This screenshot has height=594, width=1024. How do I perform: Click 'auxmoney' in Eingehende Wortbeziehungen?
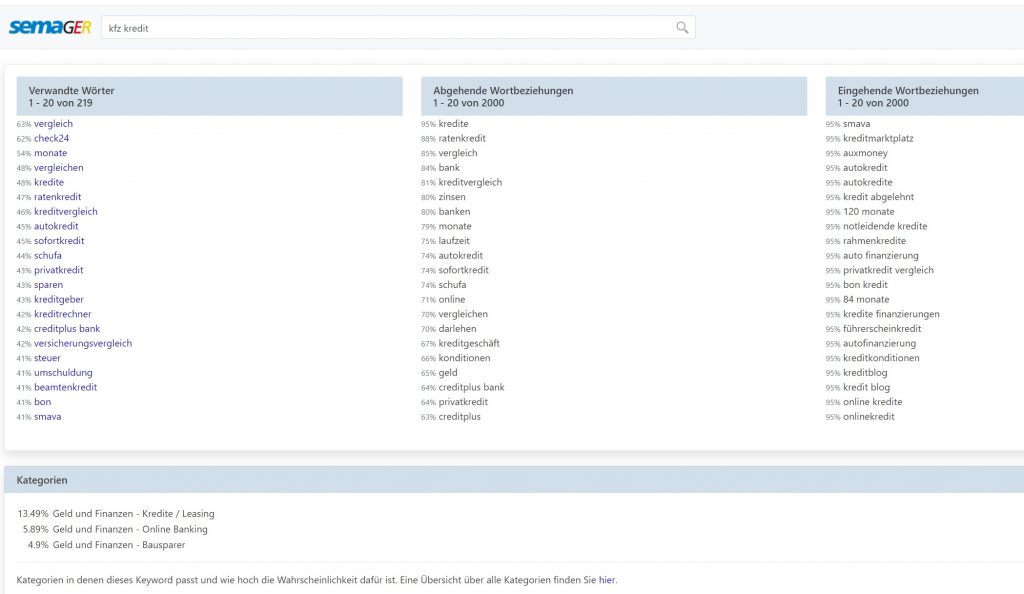(x=865, y=153)
